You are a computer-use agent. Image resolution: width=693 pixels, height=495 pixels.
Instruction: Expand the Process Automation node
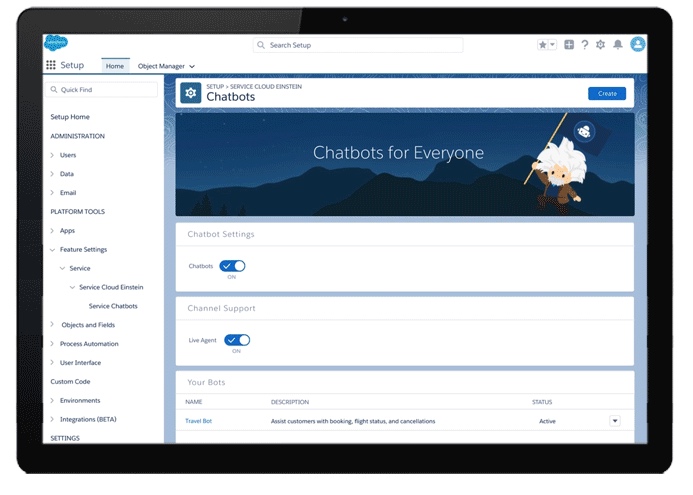click(52, 344)
